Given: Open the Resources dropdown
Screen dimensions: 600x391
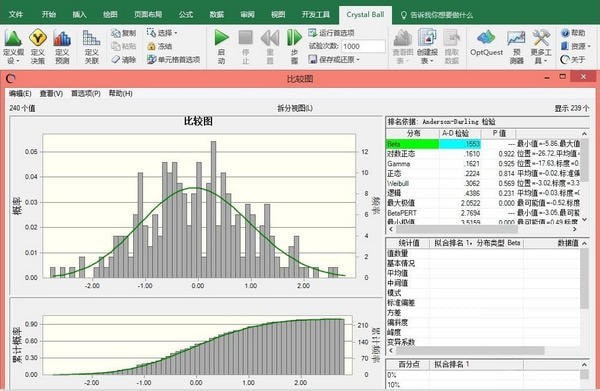Looking at the screenshot, I should click(576, 46).
